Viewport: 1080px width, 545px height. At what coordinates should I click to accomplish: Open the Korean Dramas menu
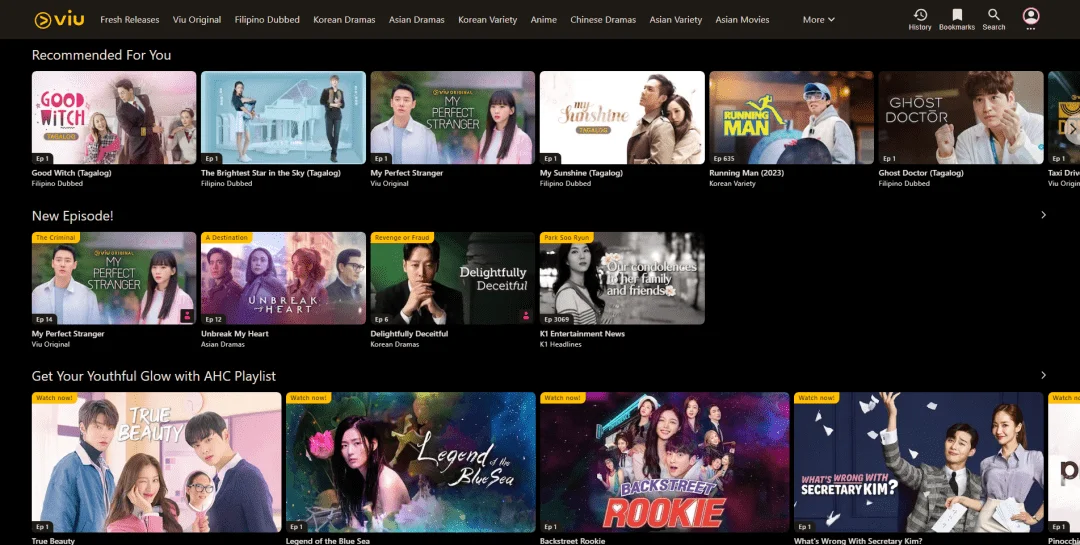click(344, 19)
